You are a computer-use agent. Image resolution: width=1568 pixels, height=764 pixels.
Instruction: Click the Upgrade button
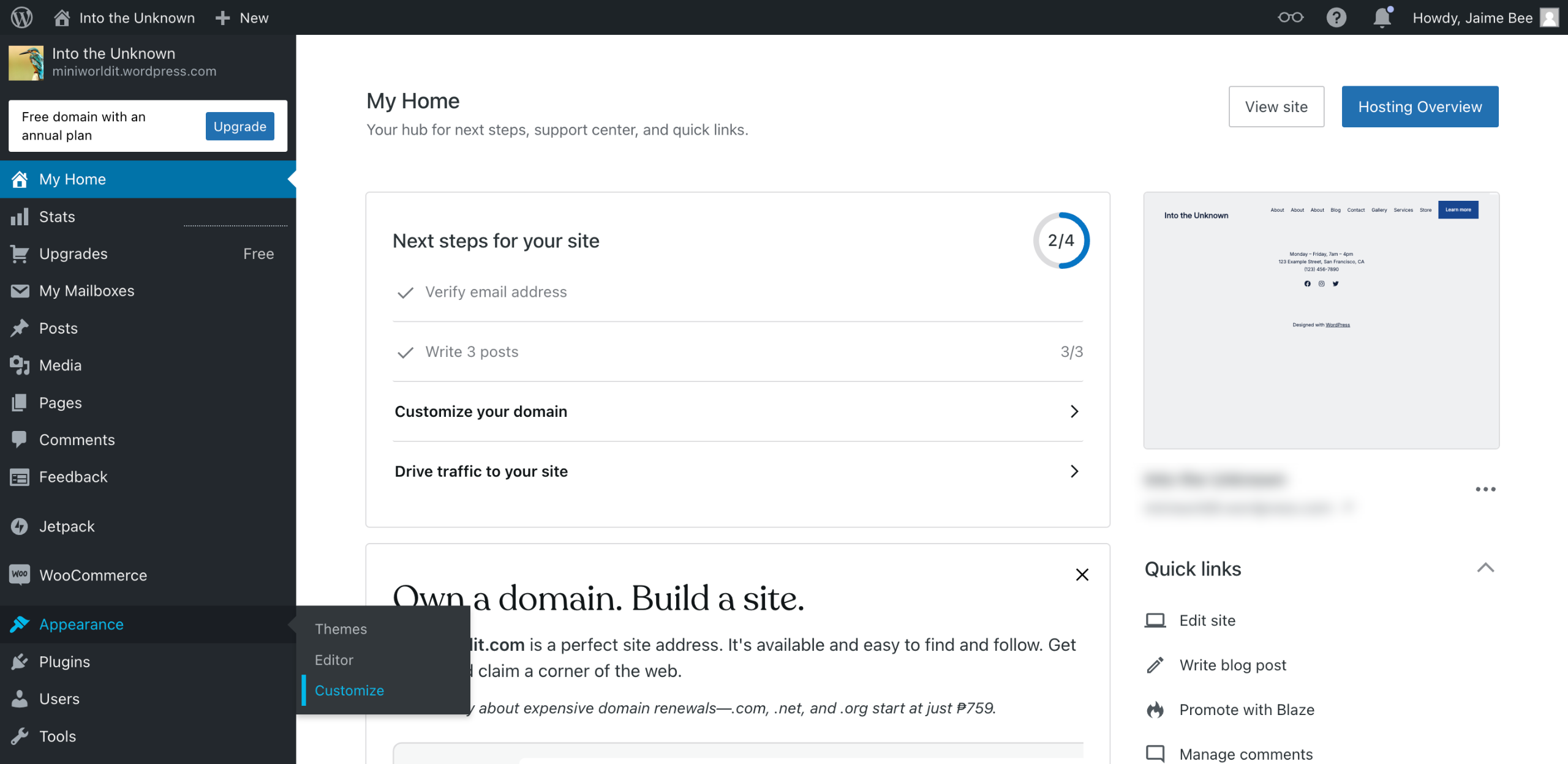(x=239, y=126)
